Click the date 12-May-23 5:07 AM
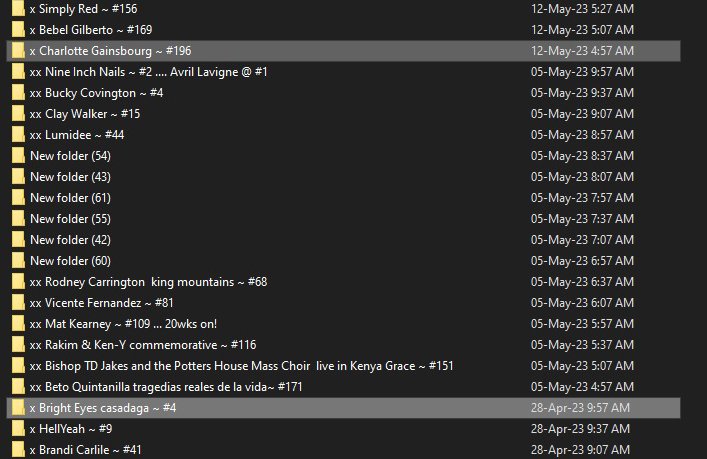Image resolution: width=707 pixels, height=459 pixels. pos(582,30)
